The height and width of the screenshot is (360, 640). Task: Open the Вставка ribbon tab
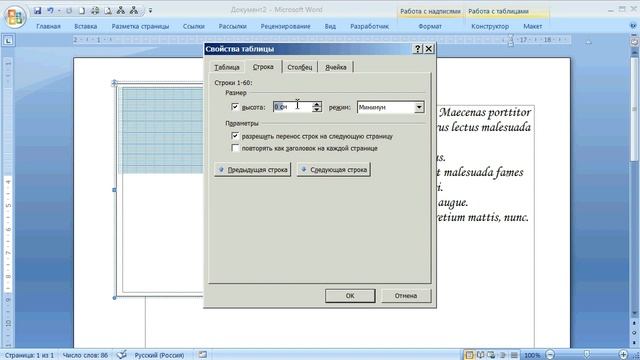click(x=85, y=26)
